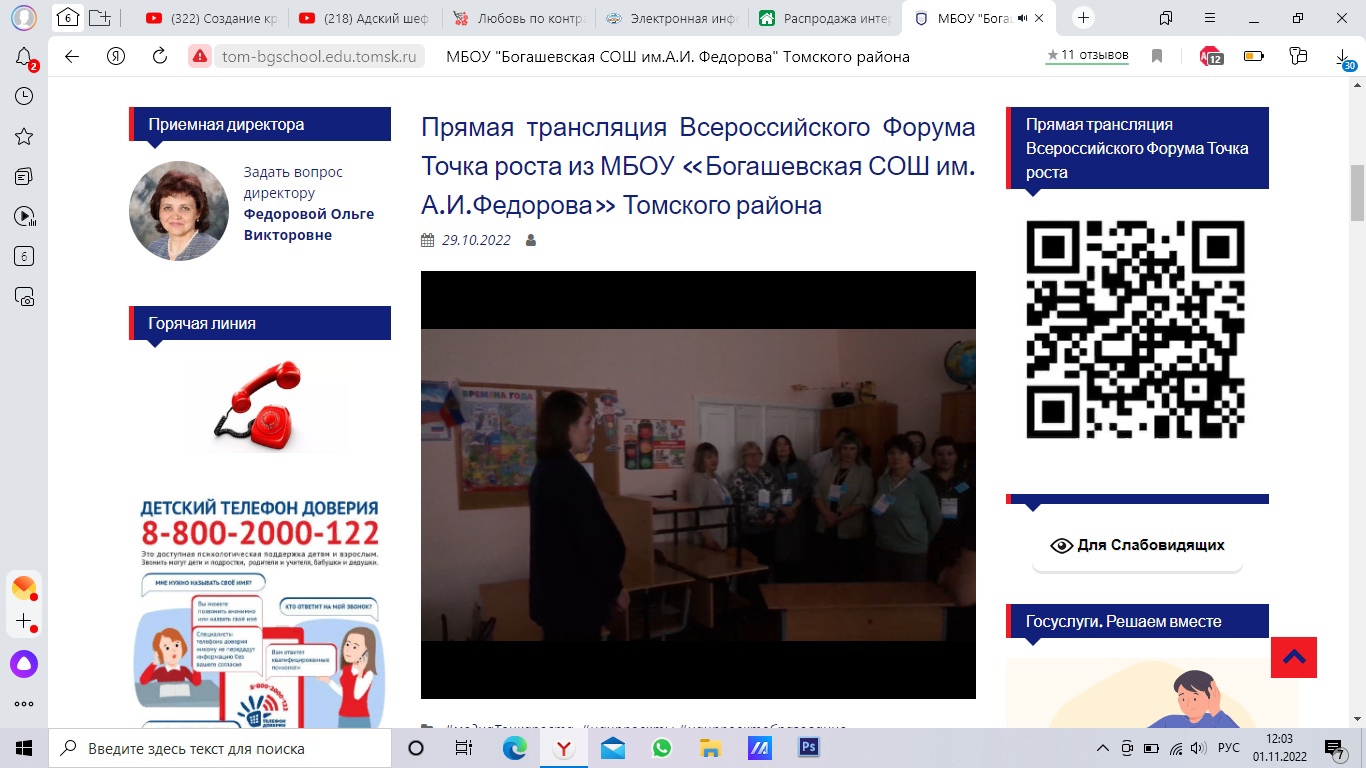1366x768 pixels.
Task: Launch Microsoft Edge from taskbar
Action: pos(514,748)
